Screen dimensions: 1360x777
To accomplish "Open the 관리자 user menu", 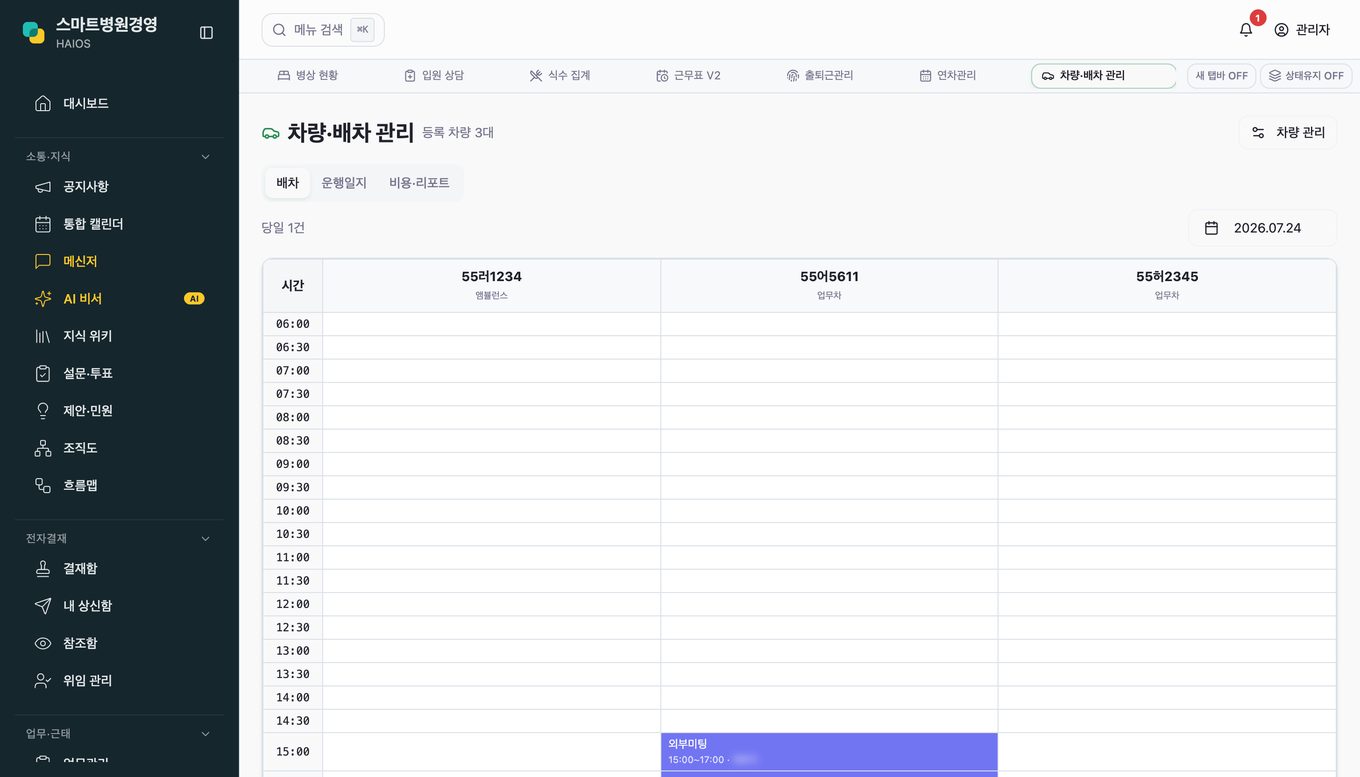I will tap(1302, 30).
